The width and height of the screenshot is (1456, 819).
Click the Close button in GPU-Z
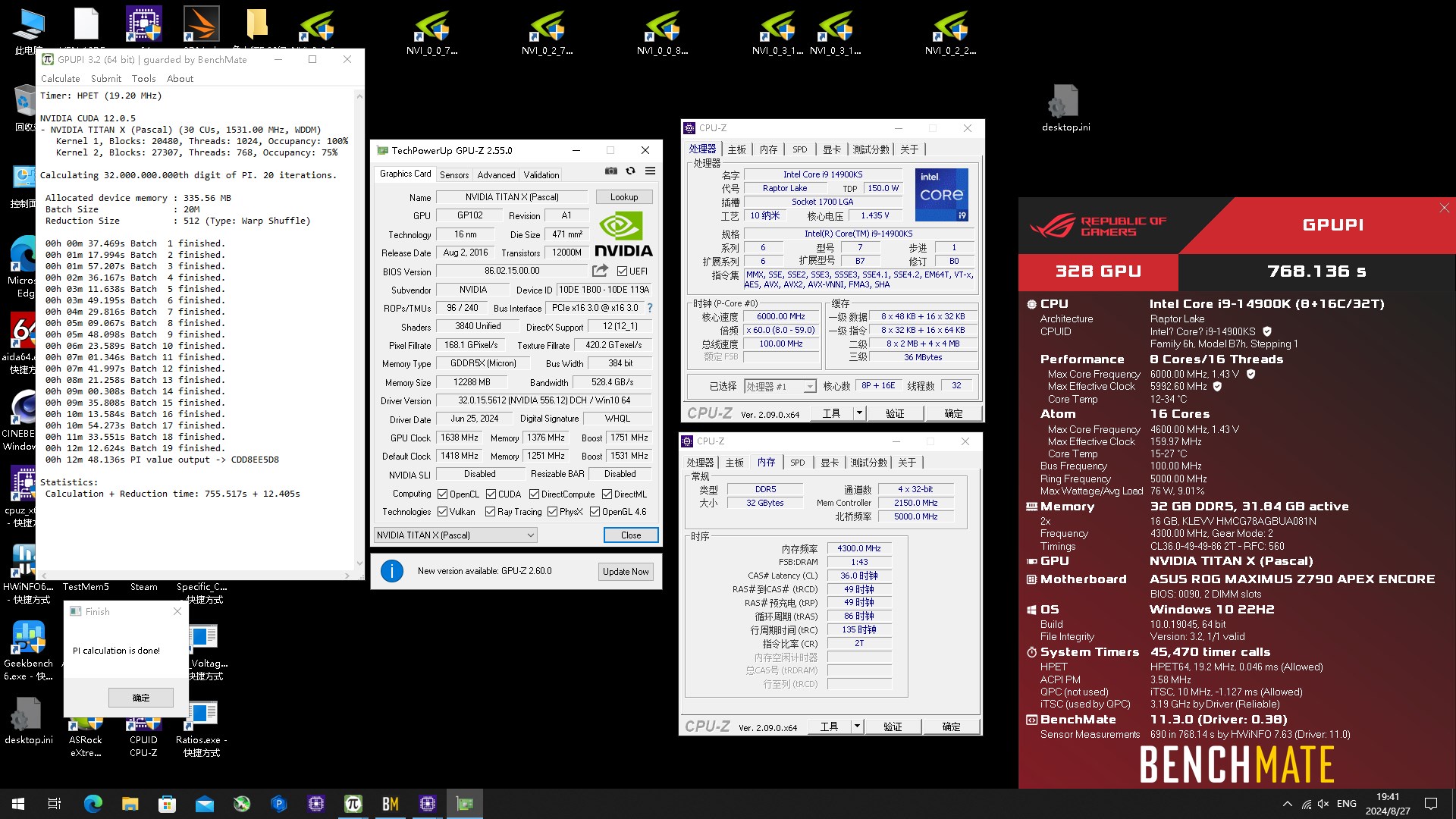coord(631,535)
